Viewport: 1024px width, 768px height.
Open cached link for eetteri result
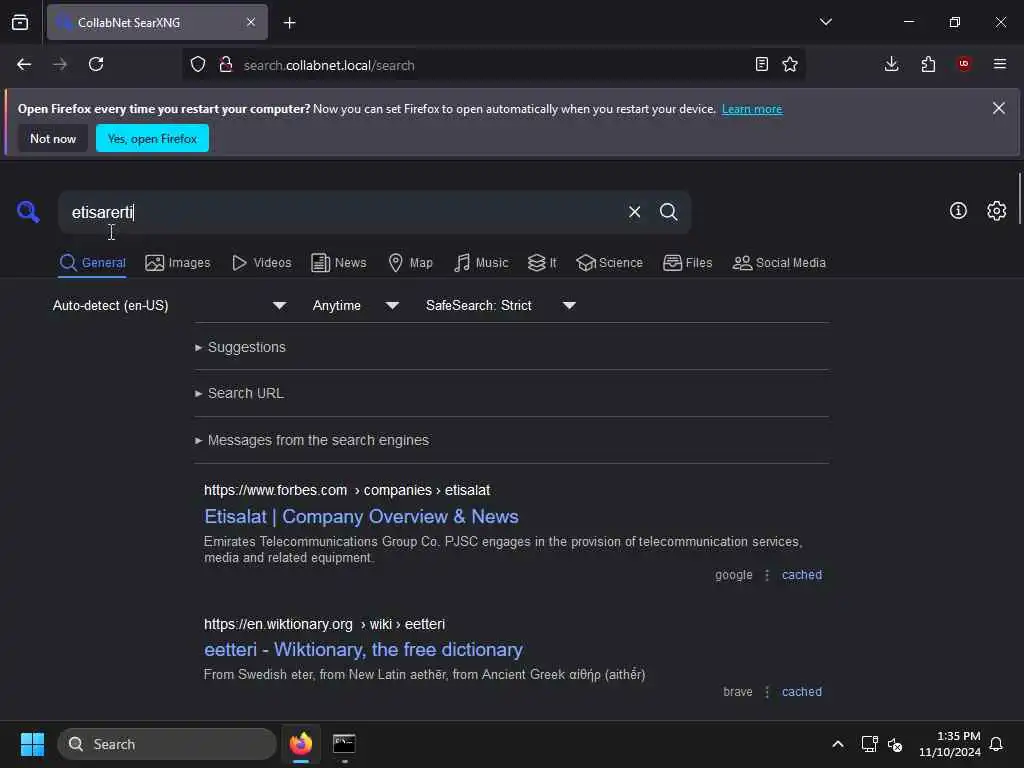[x=801, y=692]
